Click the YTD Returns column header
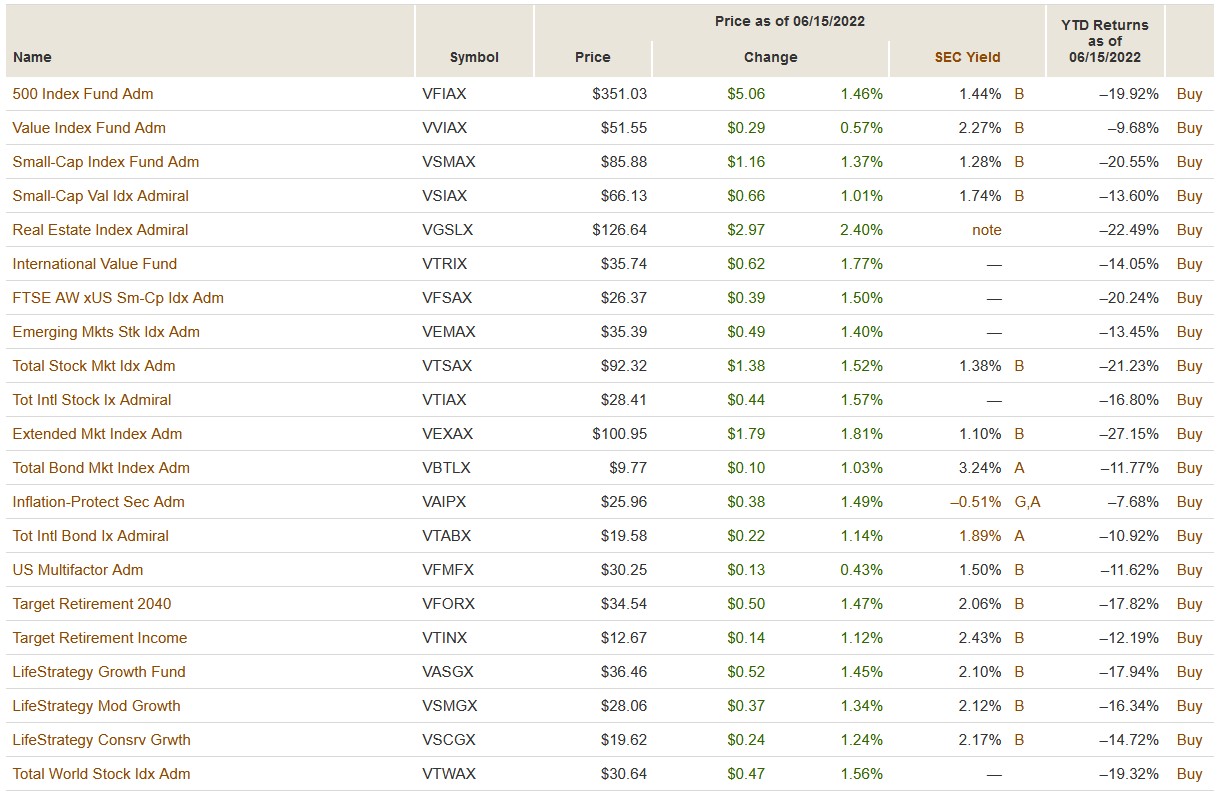This screenshot has width=1226, height=812. click(1105, 41)
